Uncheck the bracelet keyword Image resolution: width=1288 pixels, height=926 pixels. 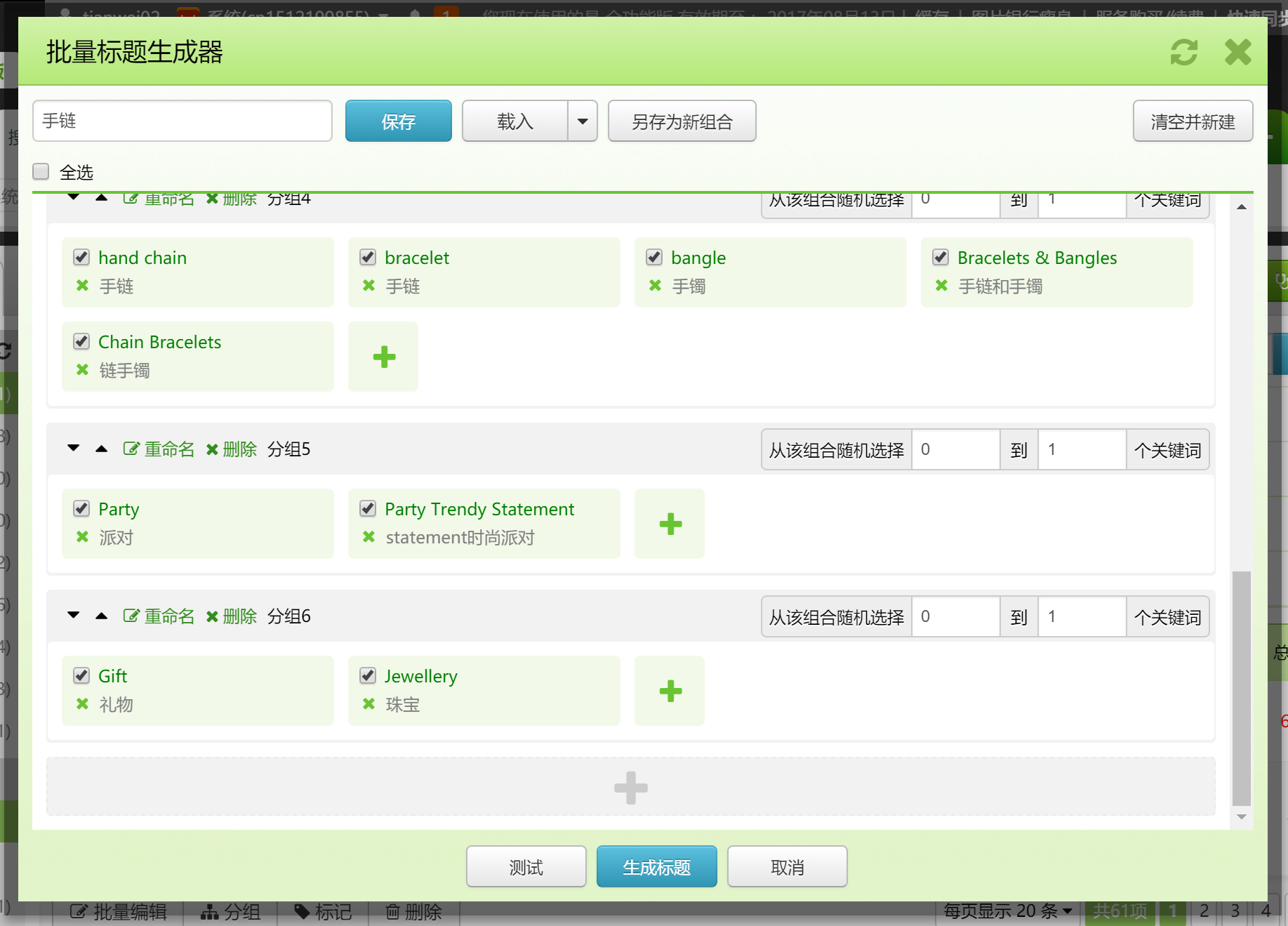click(368, 258)
